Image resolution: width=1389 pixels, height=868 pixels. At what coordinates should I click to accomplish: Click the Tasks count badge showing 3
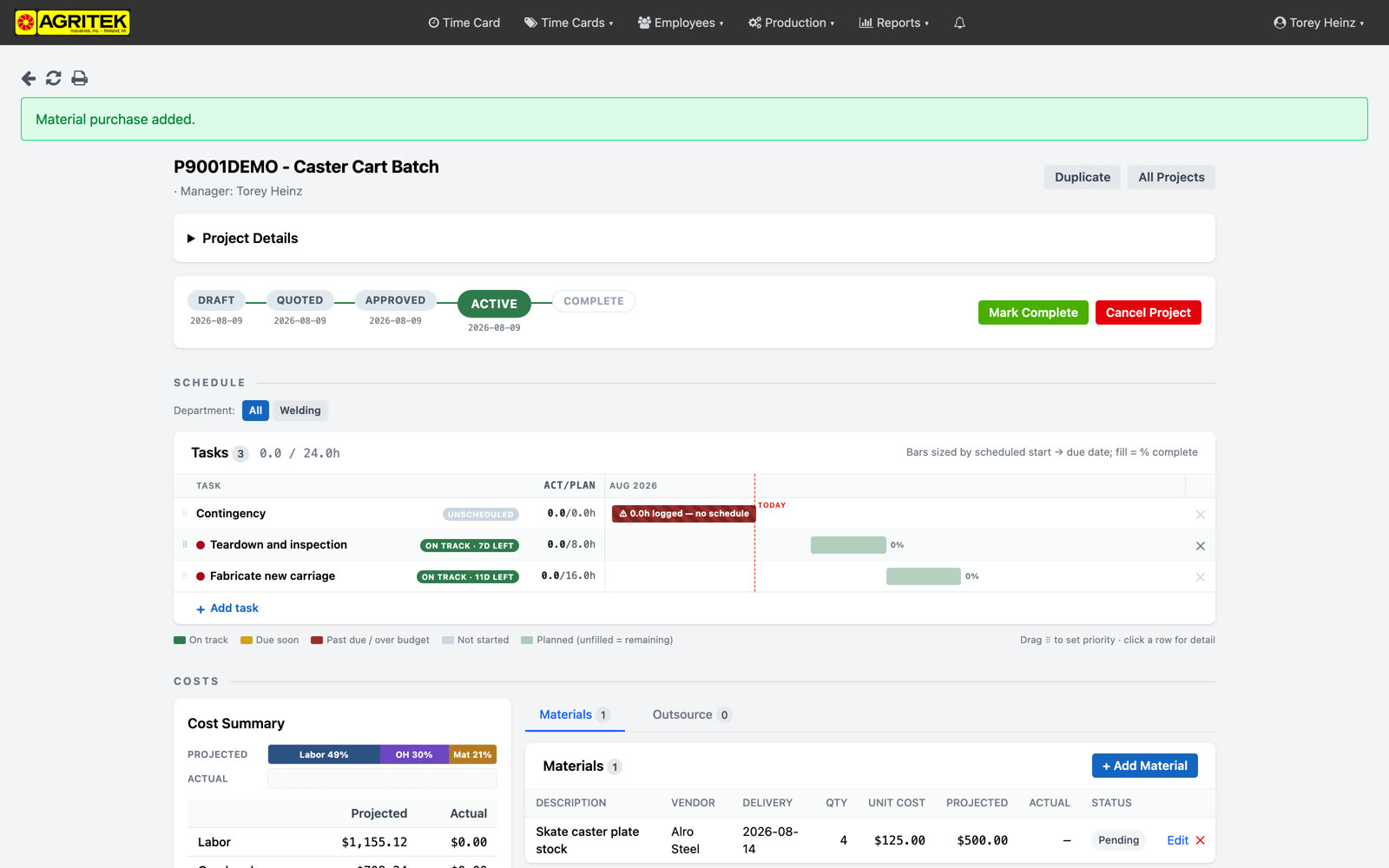240,453
